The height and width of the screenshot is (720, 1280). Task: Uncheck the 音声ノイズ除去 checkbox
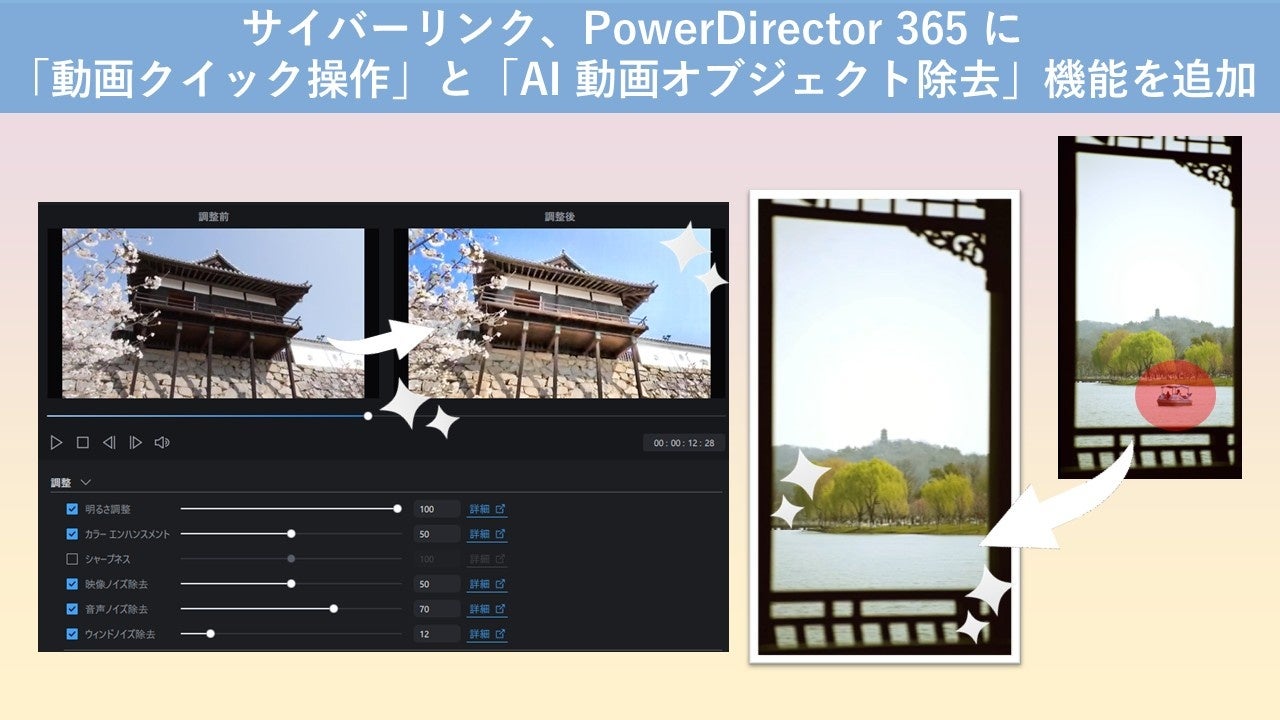pyautogui.click(x=72, y=609)
